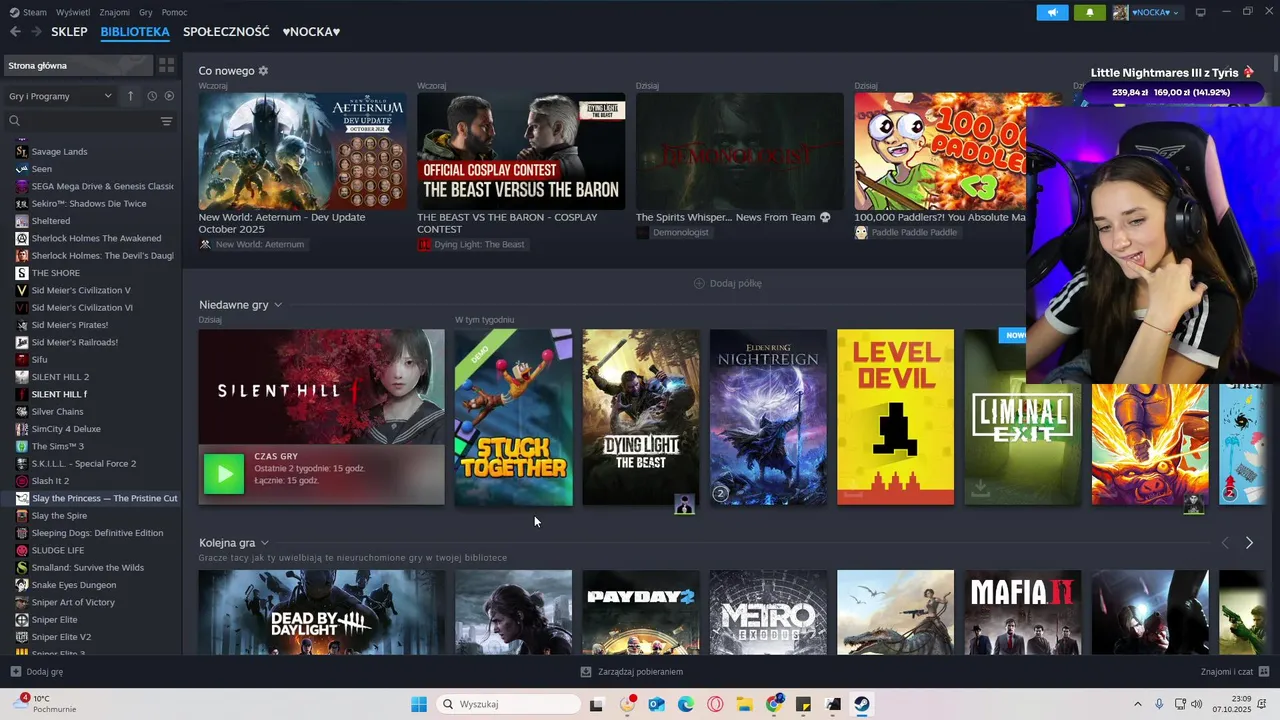Open File Explorer from the taskbar
Image resolution: width=1280 pixels, height=720 pixels.
[x=745, y=704]
